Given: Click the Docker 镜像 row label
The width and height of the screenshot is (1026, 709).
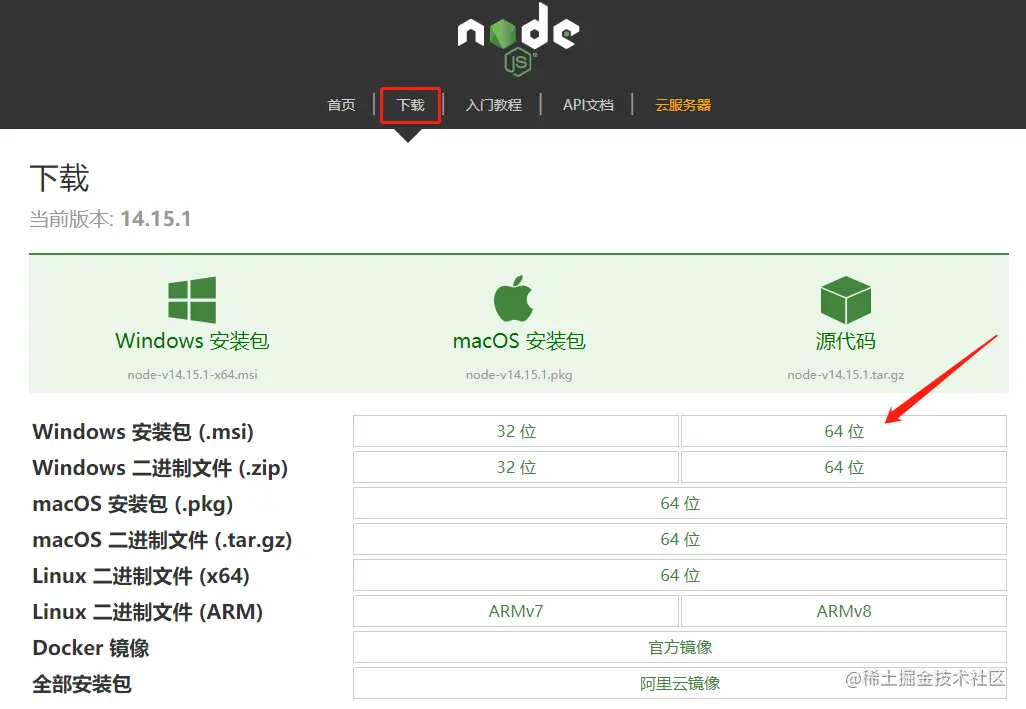Looking at the screenshot, I should coord(91,648).
